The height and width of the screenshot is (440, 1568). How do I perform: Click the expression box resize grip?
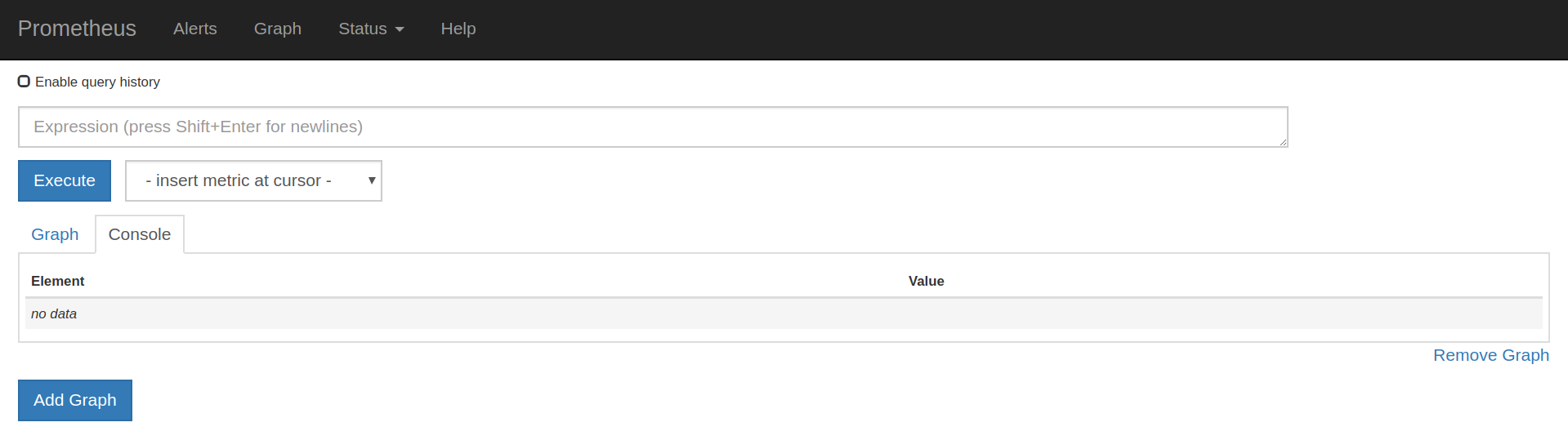(x=1283, y=142)
